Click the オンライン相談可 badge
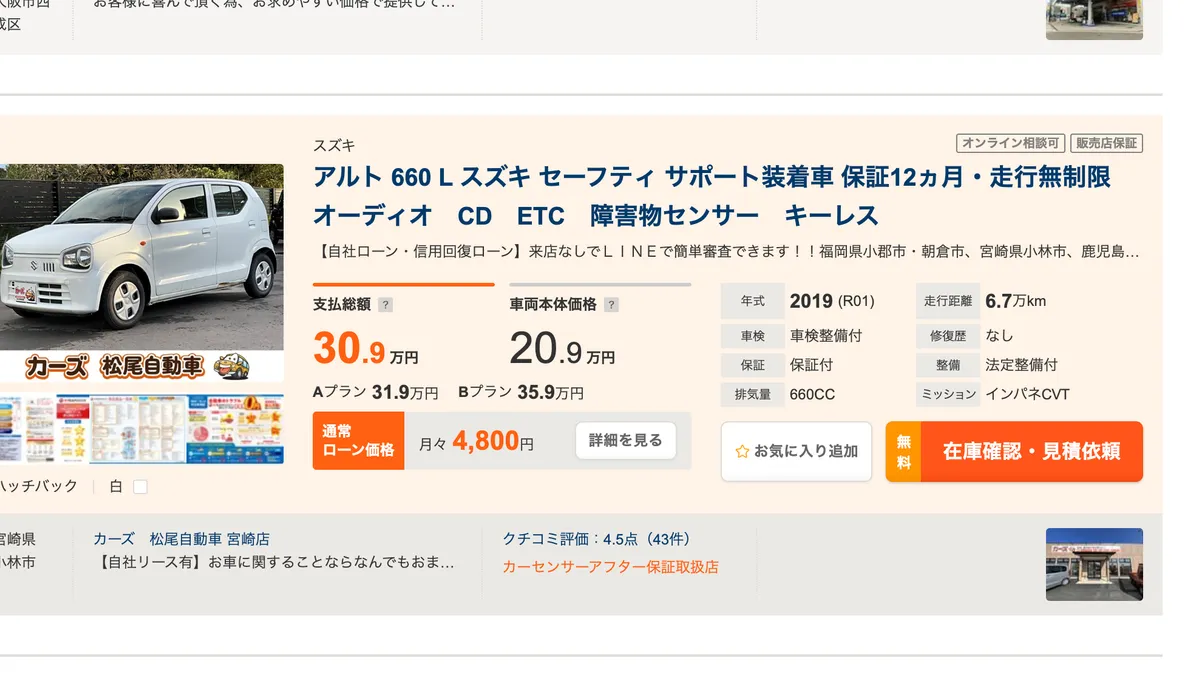This screenshot has height=675, width=1200. (x=1009, y=143)
